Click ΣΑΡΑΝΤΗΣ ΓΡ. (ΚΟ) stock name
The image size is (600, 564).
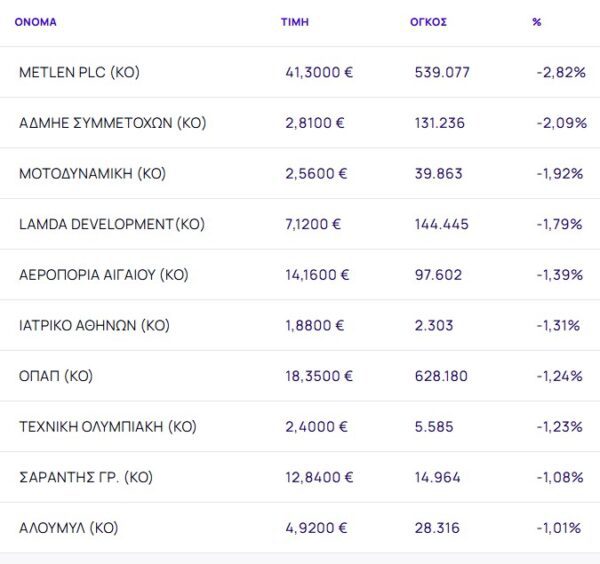coord(83,477)
